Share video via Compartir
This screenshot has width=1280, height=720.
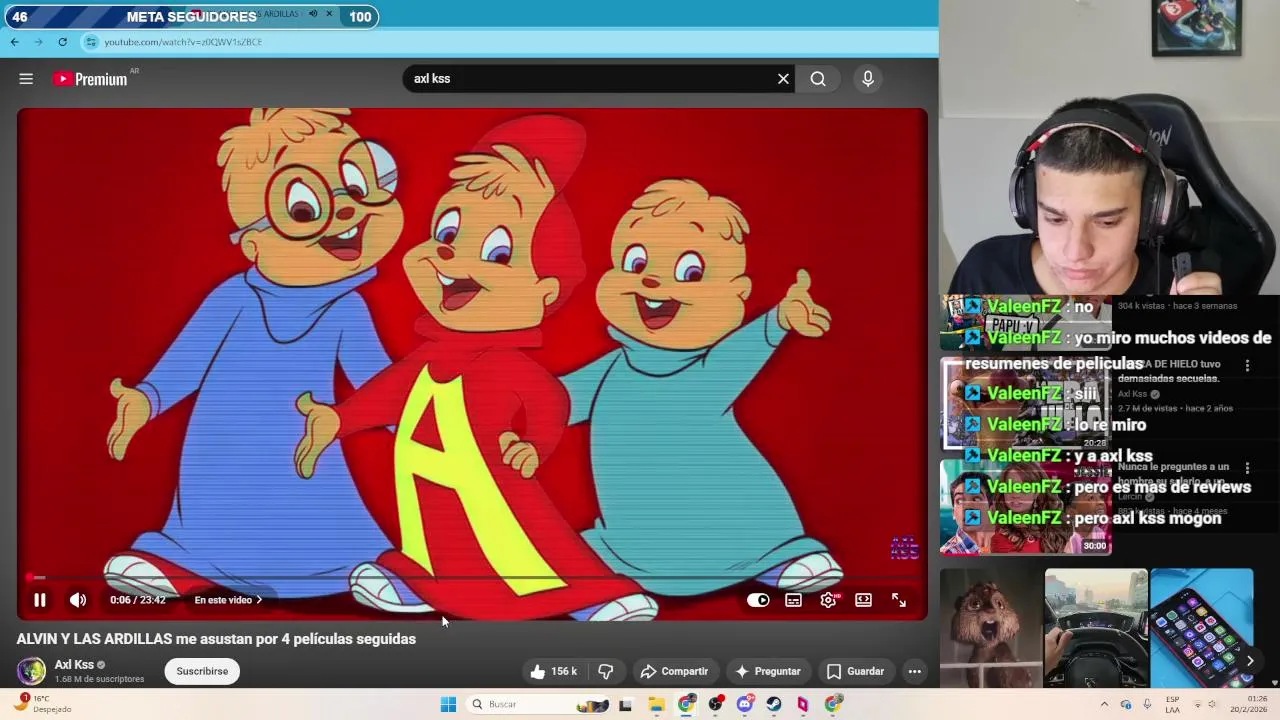point(675,671)
